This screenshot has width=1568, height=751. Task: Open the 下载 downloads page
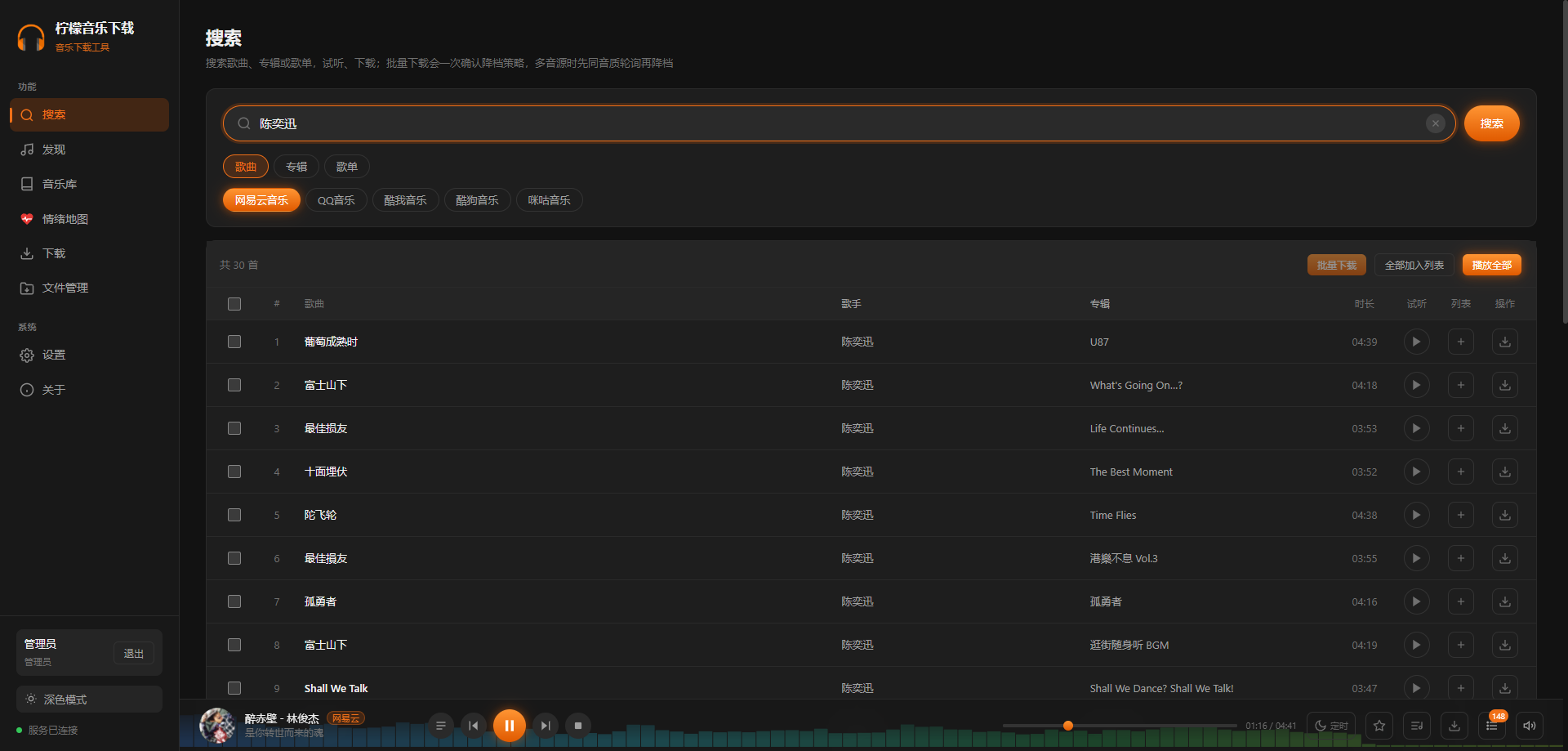(89, 253)
